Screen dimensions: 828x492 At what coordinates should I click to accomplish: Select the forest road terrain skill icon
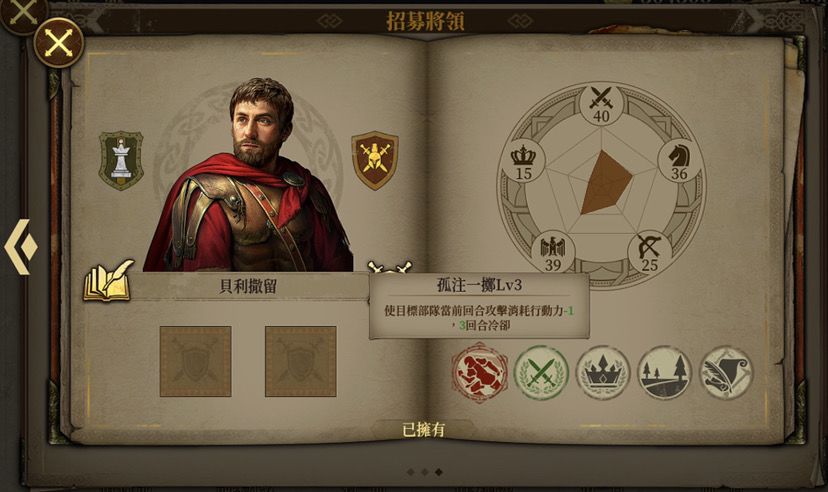click(665, 373)
